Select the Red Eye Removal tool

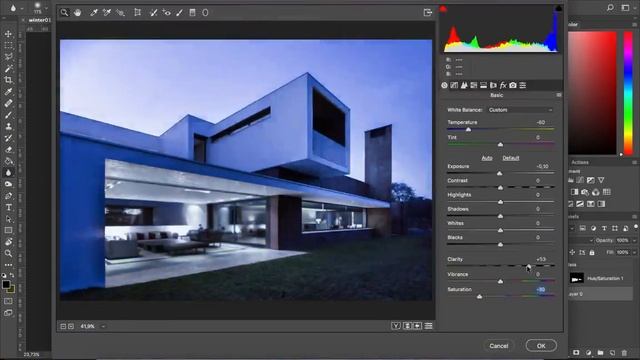click(x=167, y=13)
